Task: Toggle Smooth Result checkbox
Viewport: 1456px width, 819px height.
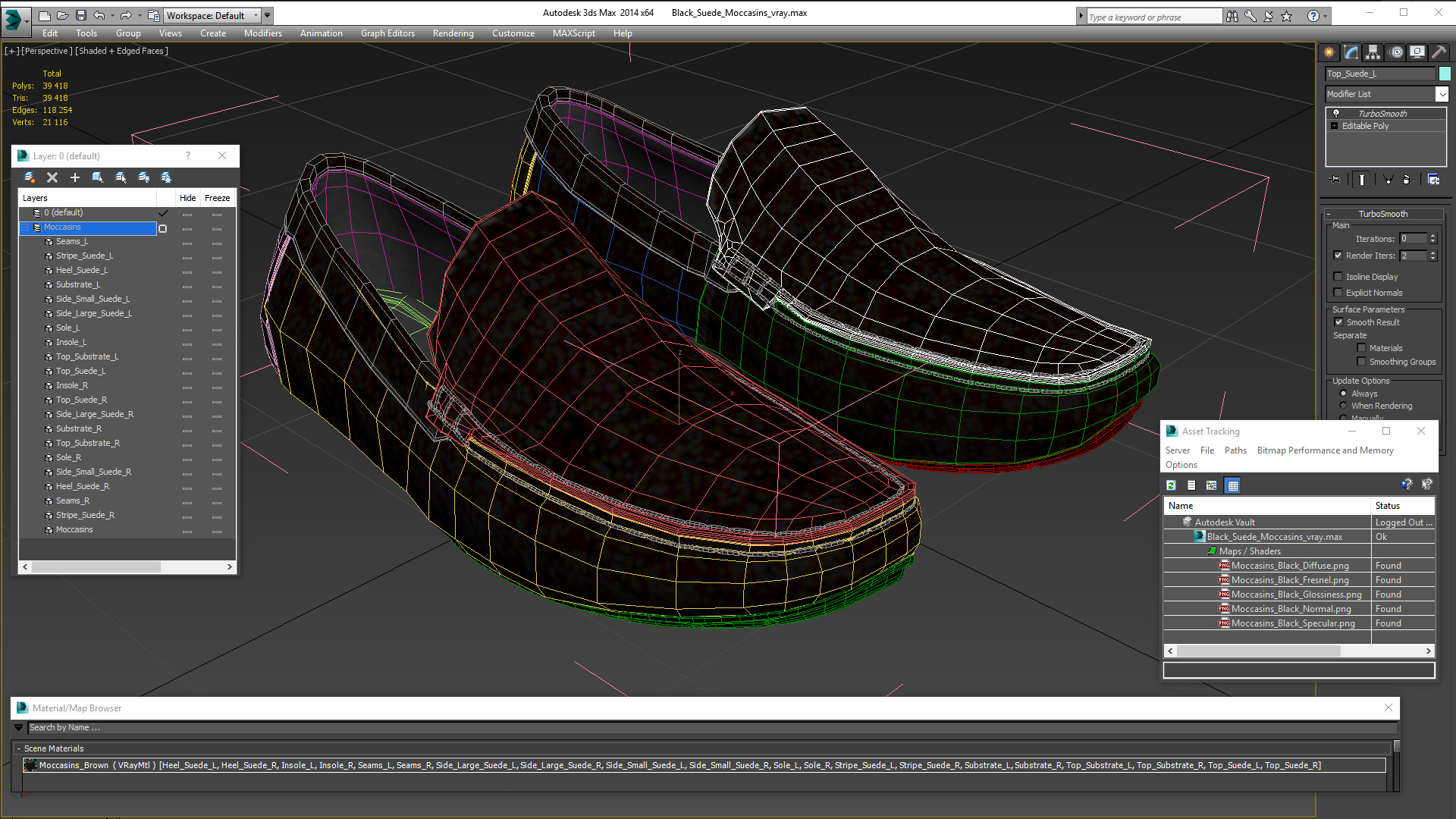Action: click(x=1339, y=322)
